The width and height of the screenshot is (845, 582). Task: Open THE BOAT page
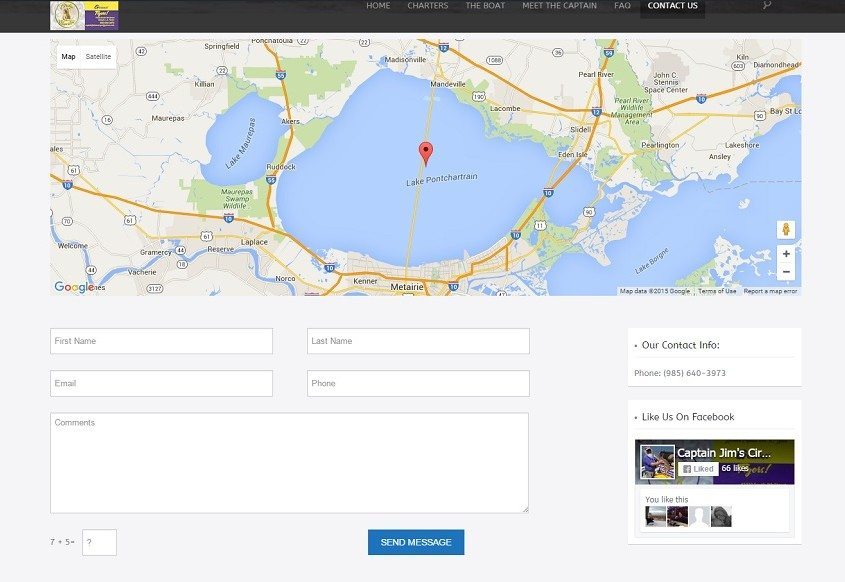[486, 6]
